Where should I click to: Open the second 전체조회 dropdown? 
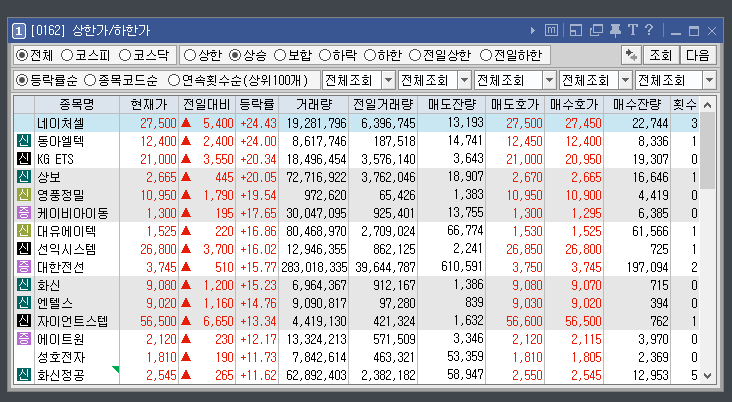[x=435, y=80]
